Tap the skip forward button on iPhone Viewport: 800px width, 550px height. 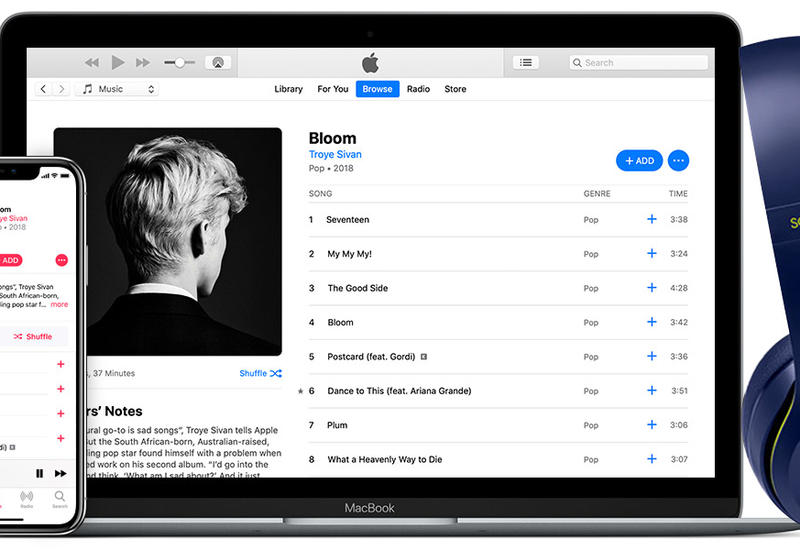[x=61, y=473]
